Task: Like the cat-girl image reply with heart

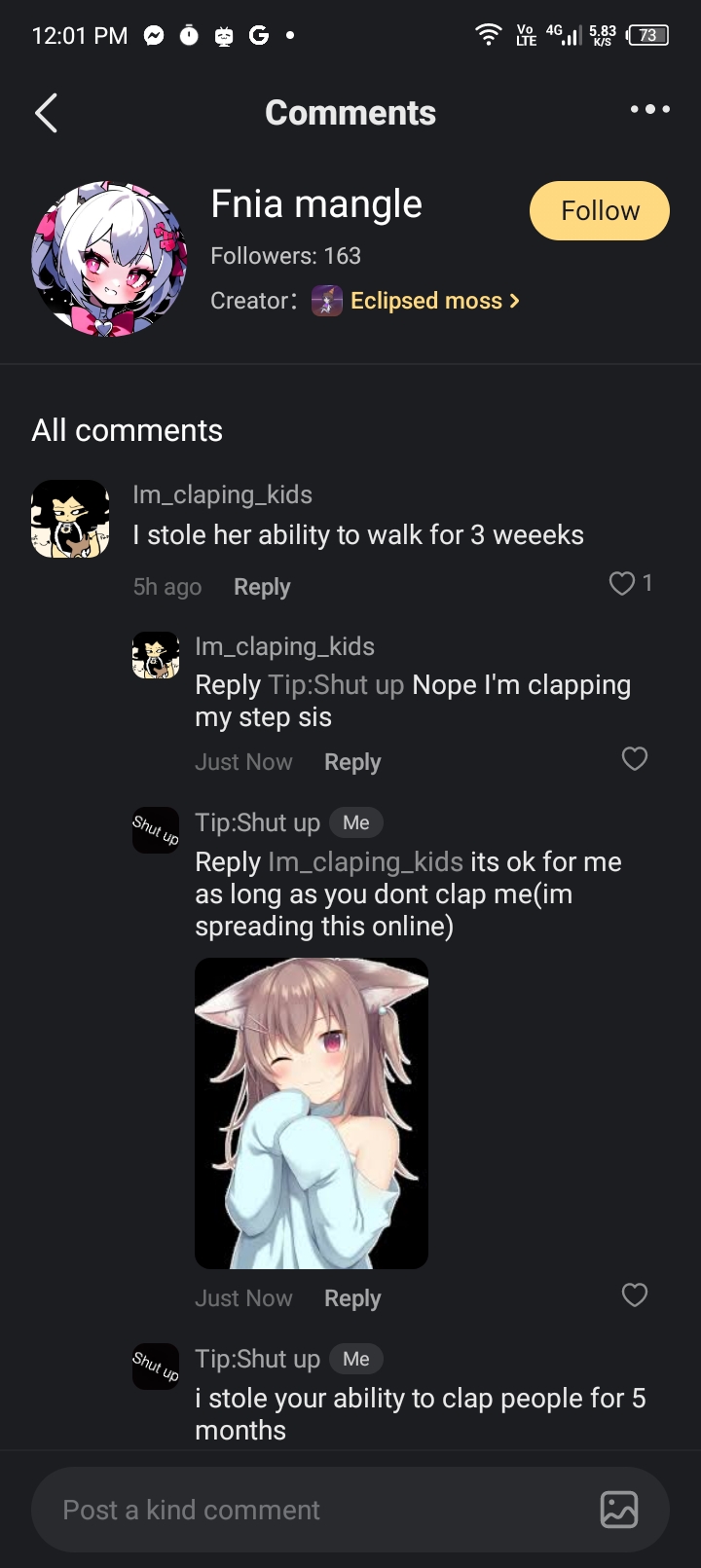Action: [635, 1295]
